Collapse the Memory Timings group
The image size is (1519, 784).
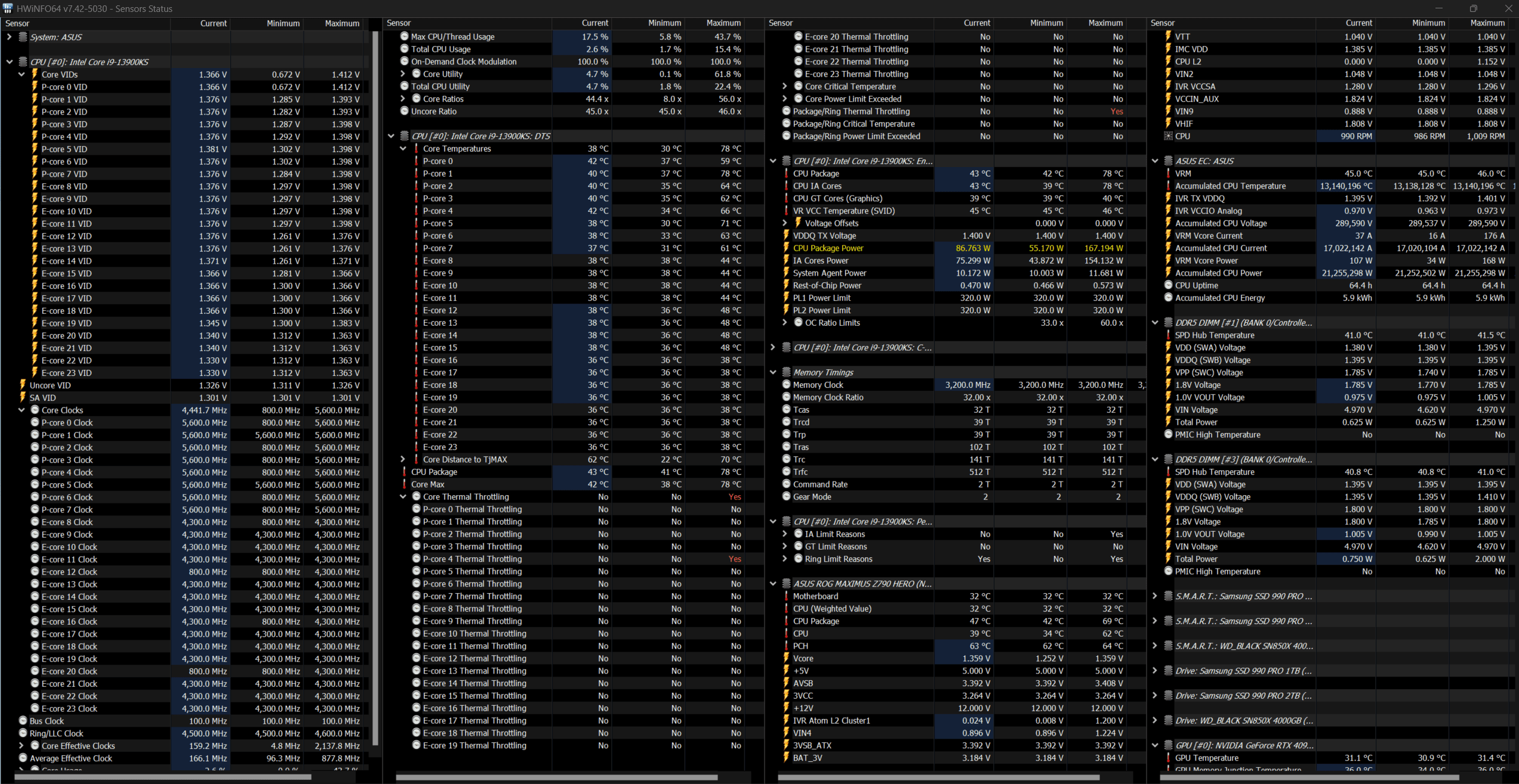(x=773, y=372)
